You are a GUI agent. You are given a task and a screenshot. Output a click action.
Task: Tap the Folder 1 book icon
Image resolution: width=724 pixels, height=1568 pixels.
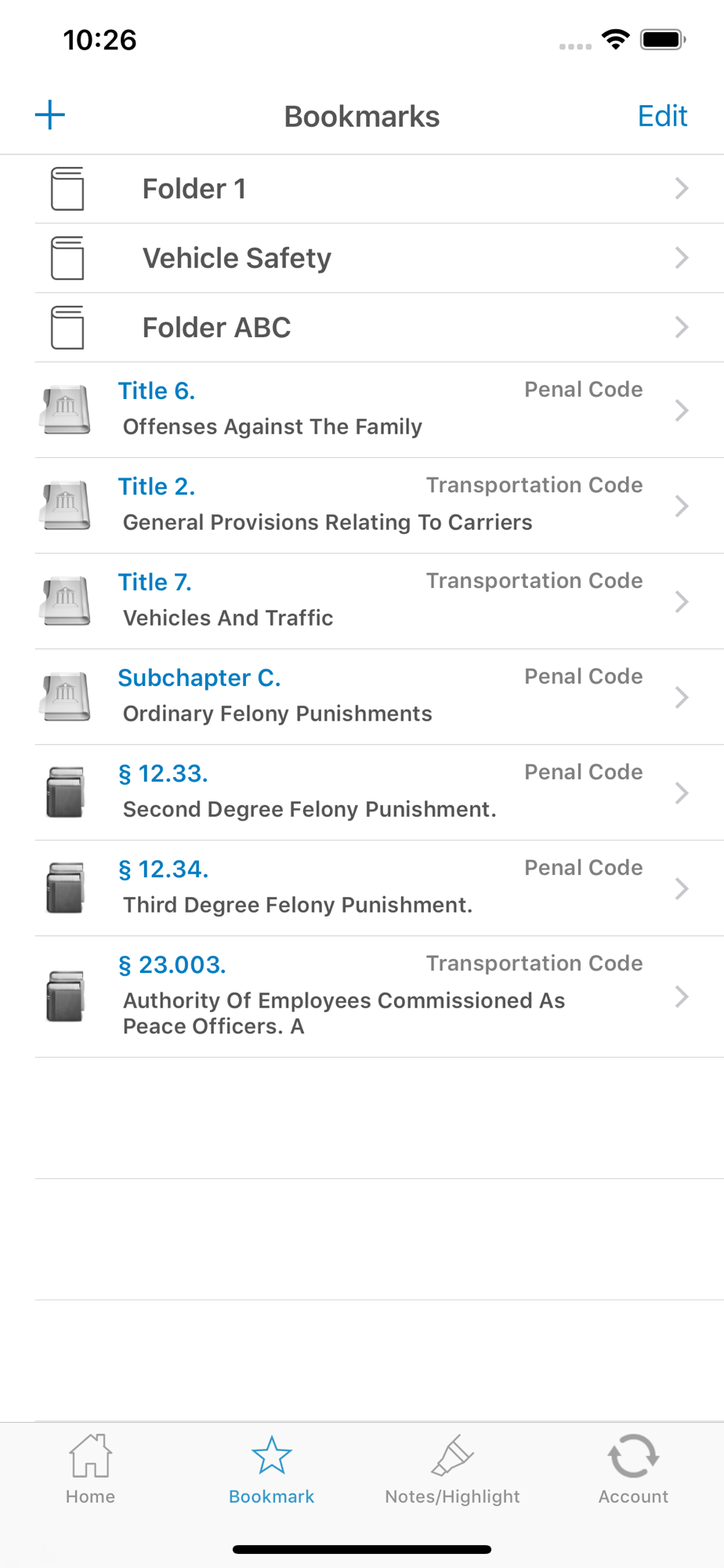coord(67,189)
